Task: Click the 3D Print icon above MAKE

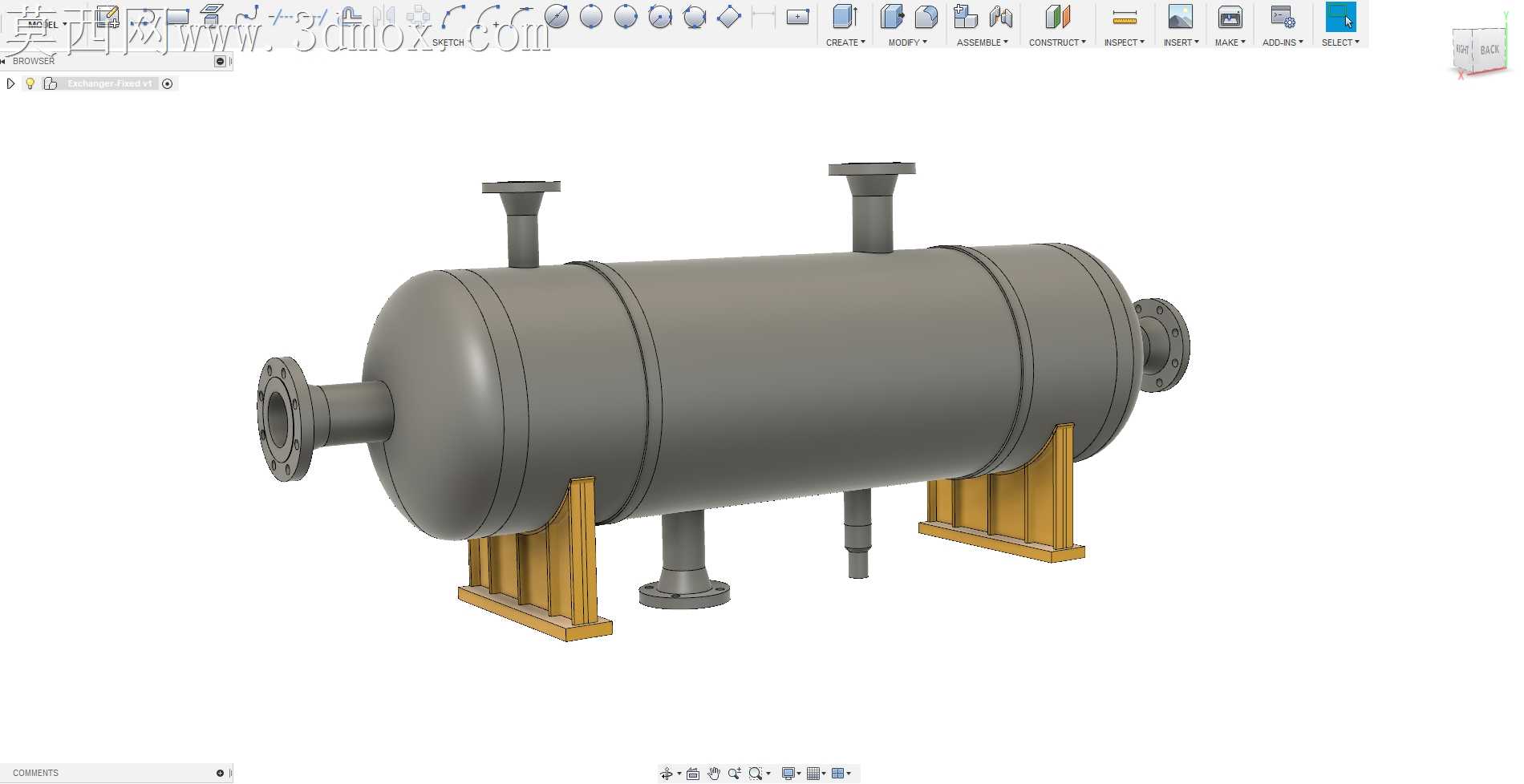Action: (x=1230, y=17)
